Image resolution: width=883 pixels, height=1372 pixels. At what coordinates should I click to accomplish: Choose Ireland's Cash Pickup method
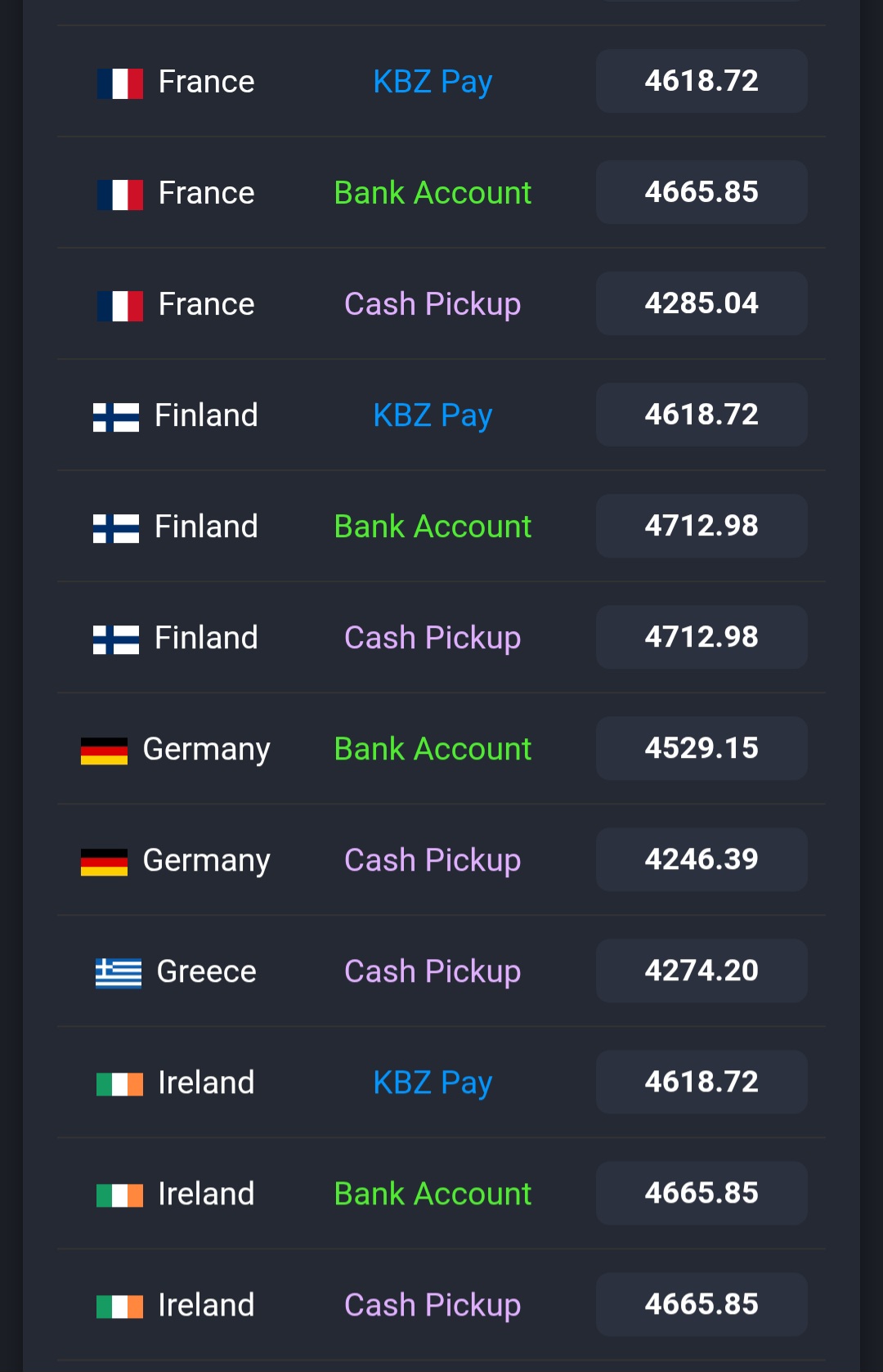click(433, 1305)
